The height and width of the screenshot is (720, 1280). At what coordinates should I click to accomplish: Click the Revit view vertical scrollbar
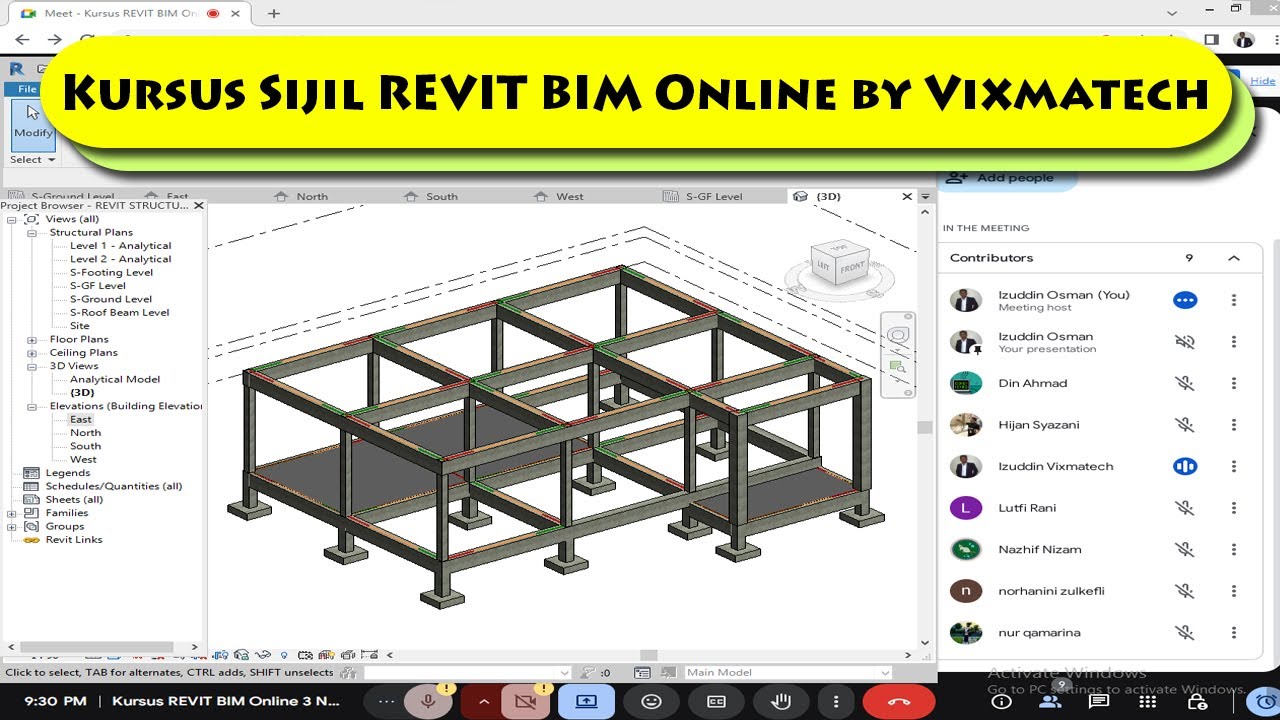[925, 428]
